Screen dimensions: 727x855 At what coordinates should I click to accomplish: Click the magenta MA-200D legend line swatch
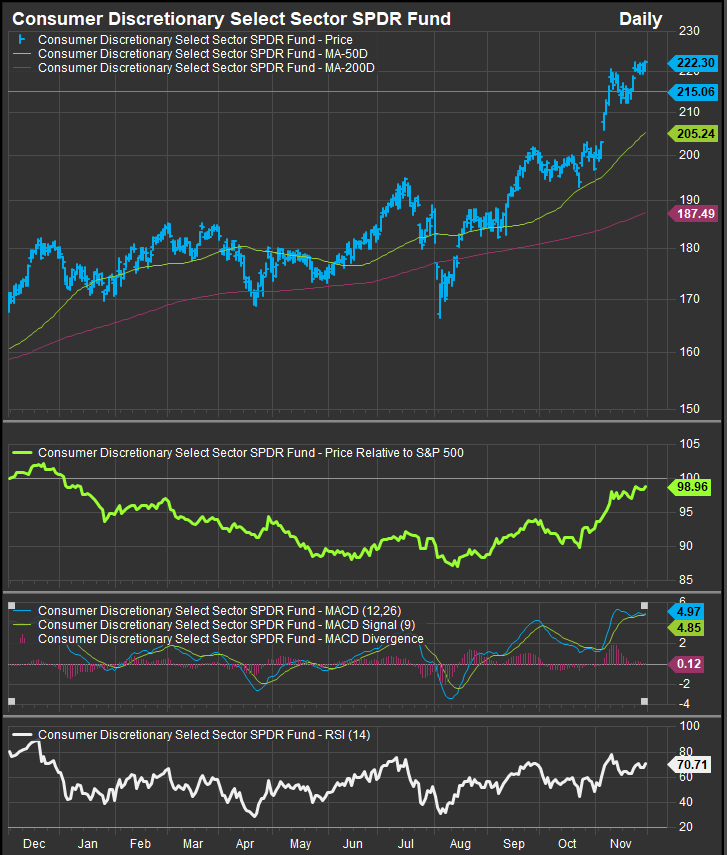point(22,68)
